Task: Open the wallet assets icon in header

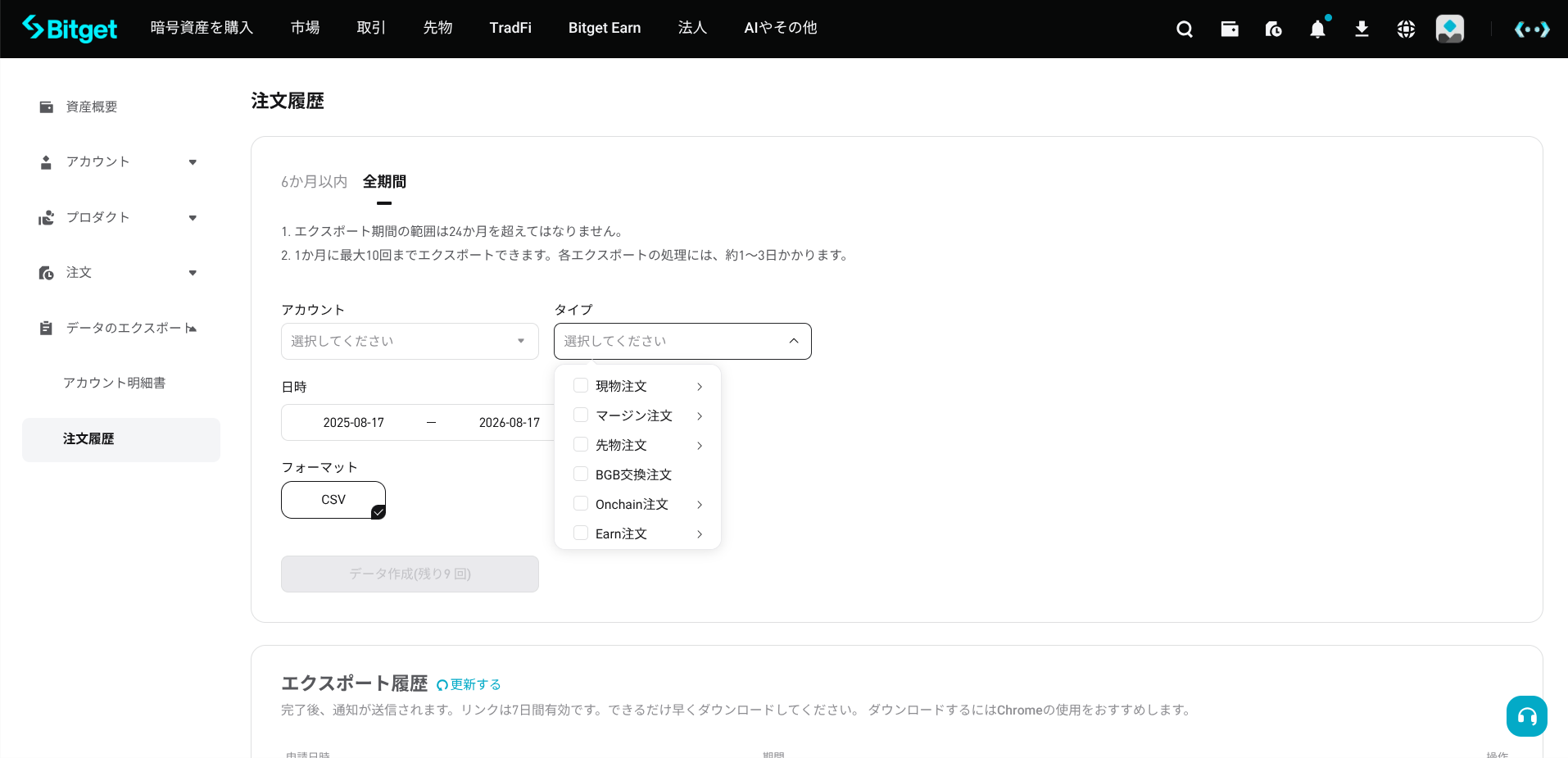Action: click(1230, 30)
